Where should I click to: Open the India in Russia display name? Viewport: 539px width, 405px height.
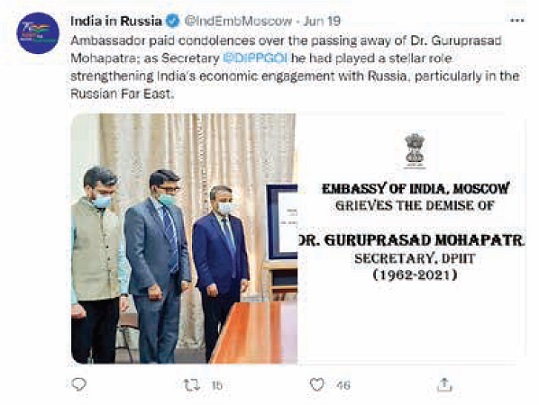point(116,21)
